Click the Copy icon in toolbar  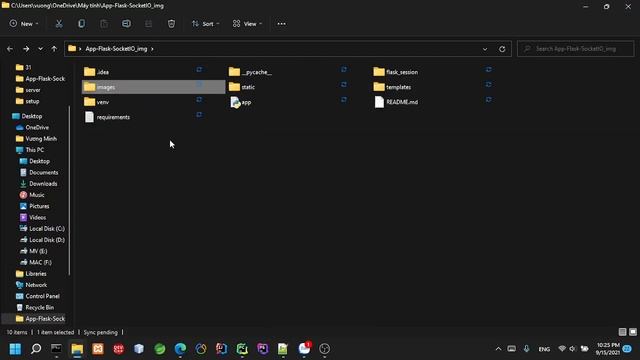pyautogui.click(x=82, y=24)
